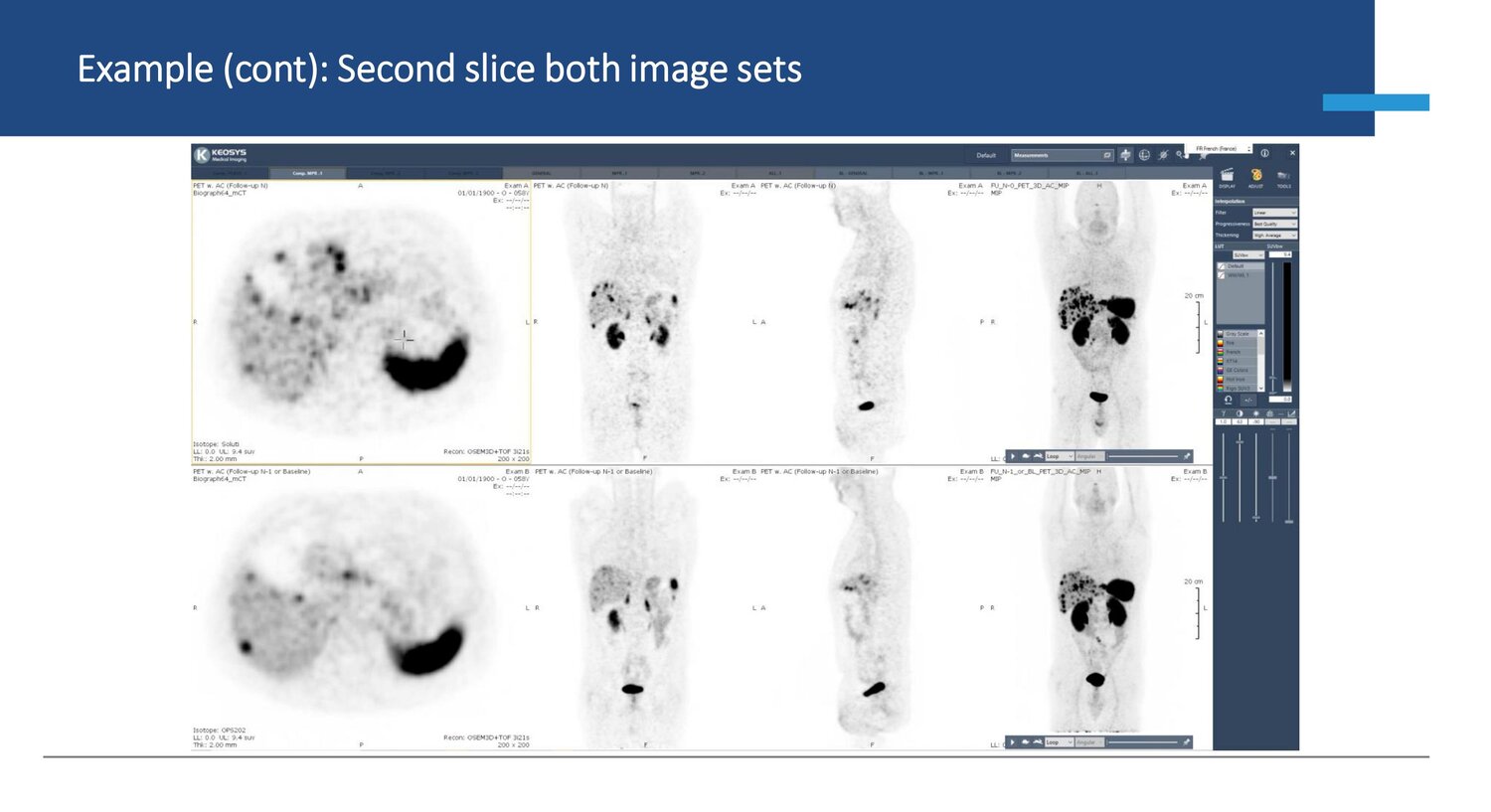This screenshot has width=1491, height=812.
Task: Play the lower MIP cine loop
Action: click(x=1013, y=742)
